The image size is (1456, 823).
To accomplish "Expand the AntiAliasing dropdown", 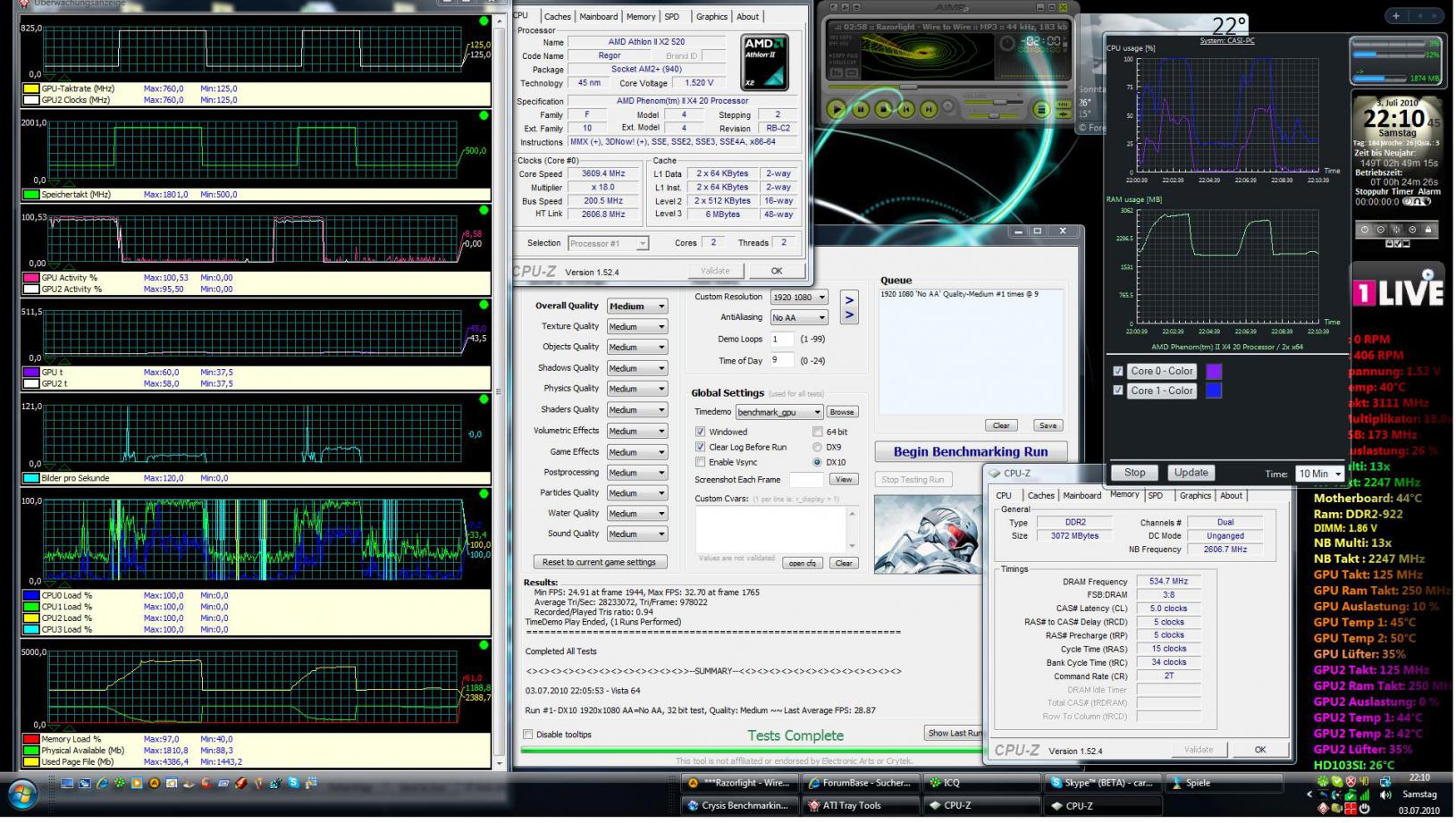I will click(x=799, y=317).
